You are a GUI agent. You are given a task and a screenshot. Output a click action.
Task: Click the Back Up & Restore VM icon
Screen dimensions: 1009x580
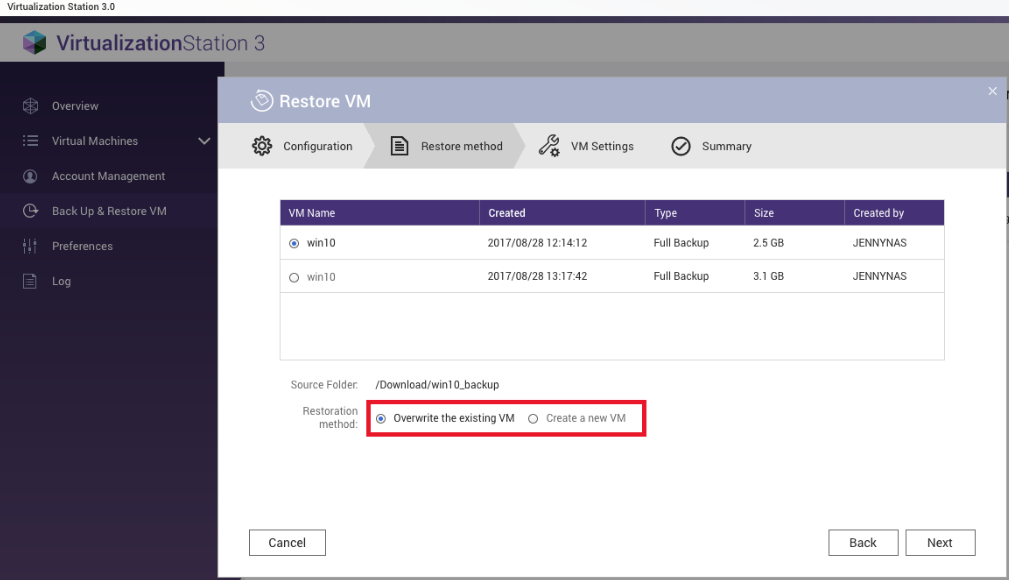pos(30,211)
